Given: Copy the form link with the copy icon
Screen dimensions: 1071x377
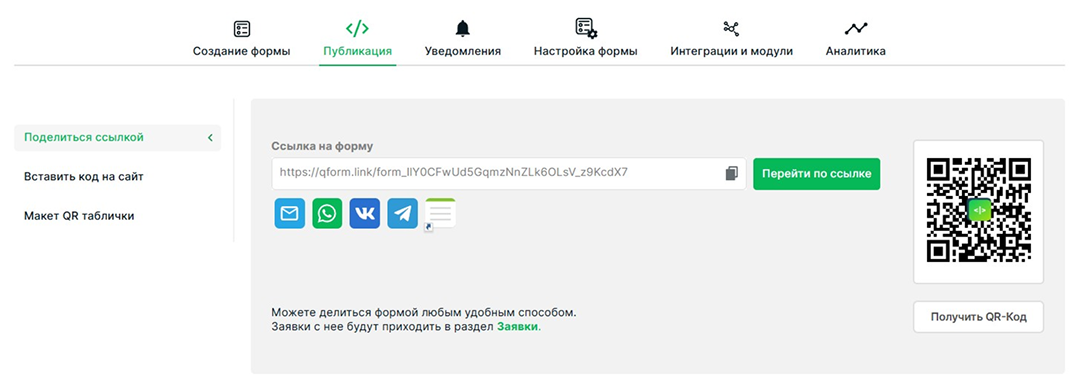Looking at the screenshot, I should point(732,173).
